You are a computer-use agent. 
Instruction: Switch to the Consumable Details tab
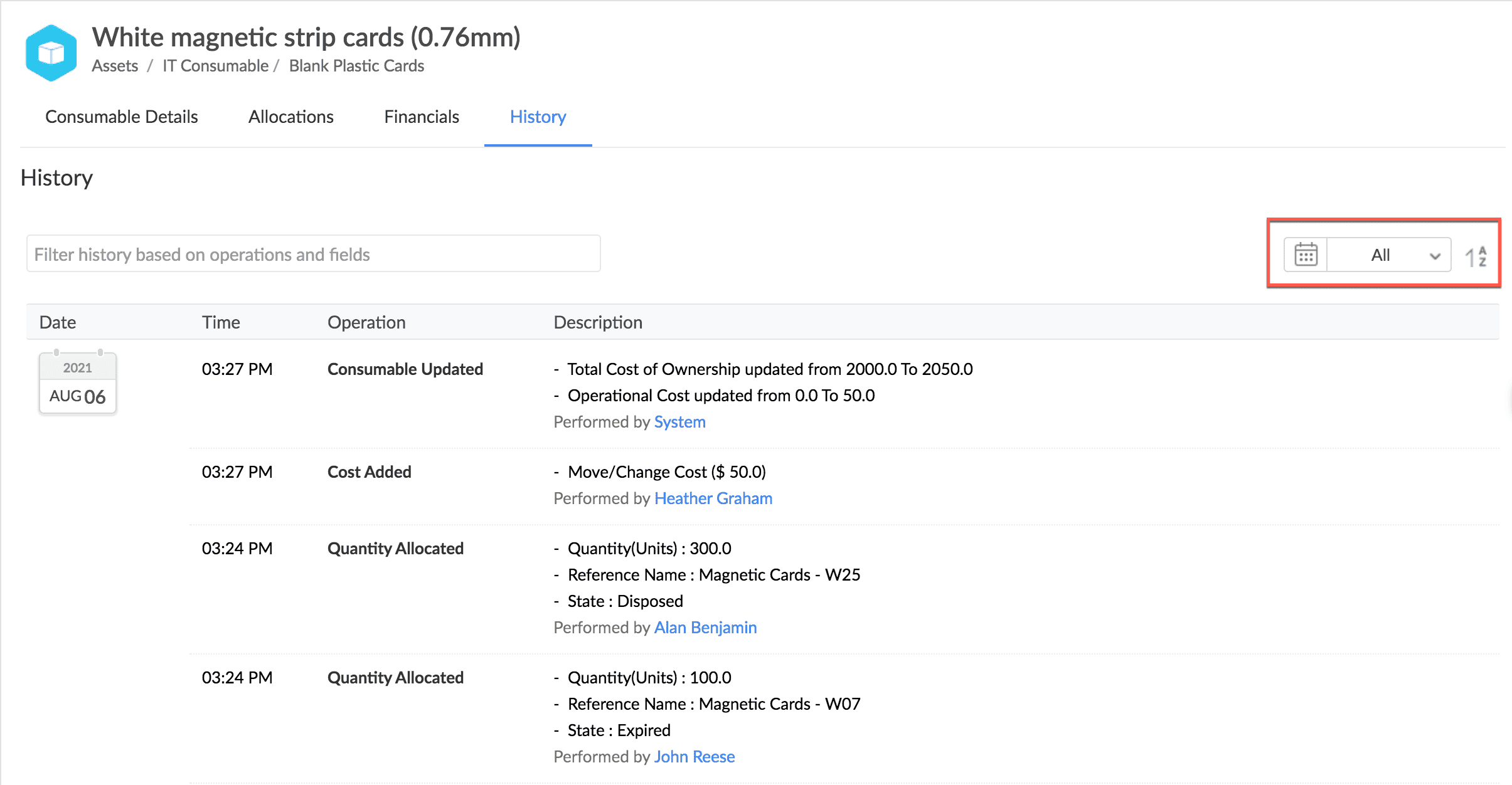point(121,117)
